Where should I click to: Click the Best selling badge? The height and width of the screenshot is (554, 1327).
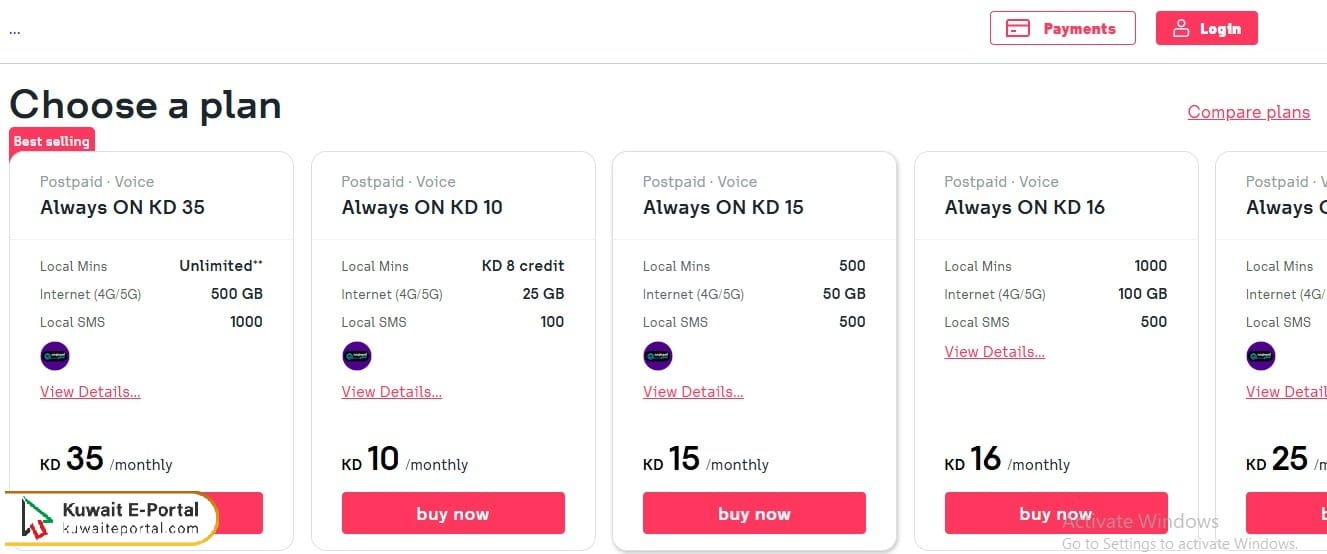(51, 142)
